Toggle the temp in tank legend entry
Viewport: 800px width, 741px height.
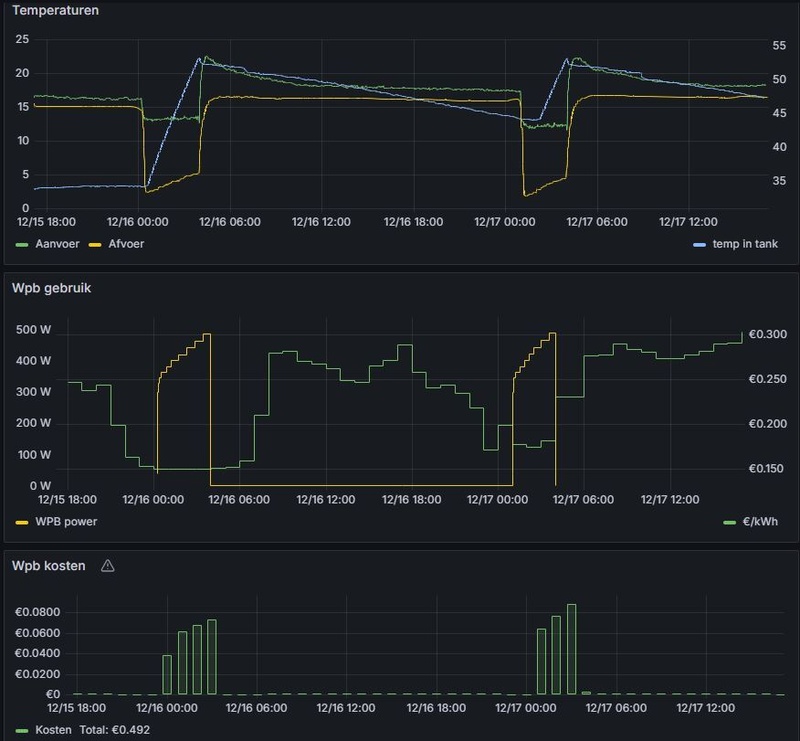coord(745,244)
